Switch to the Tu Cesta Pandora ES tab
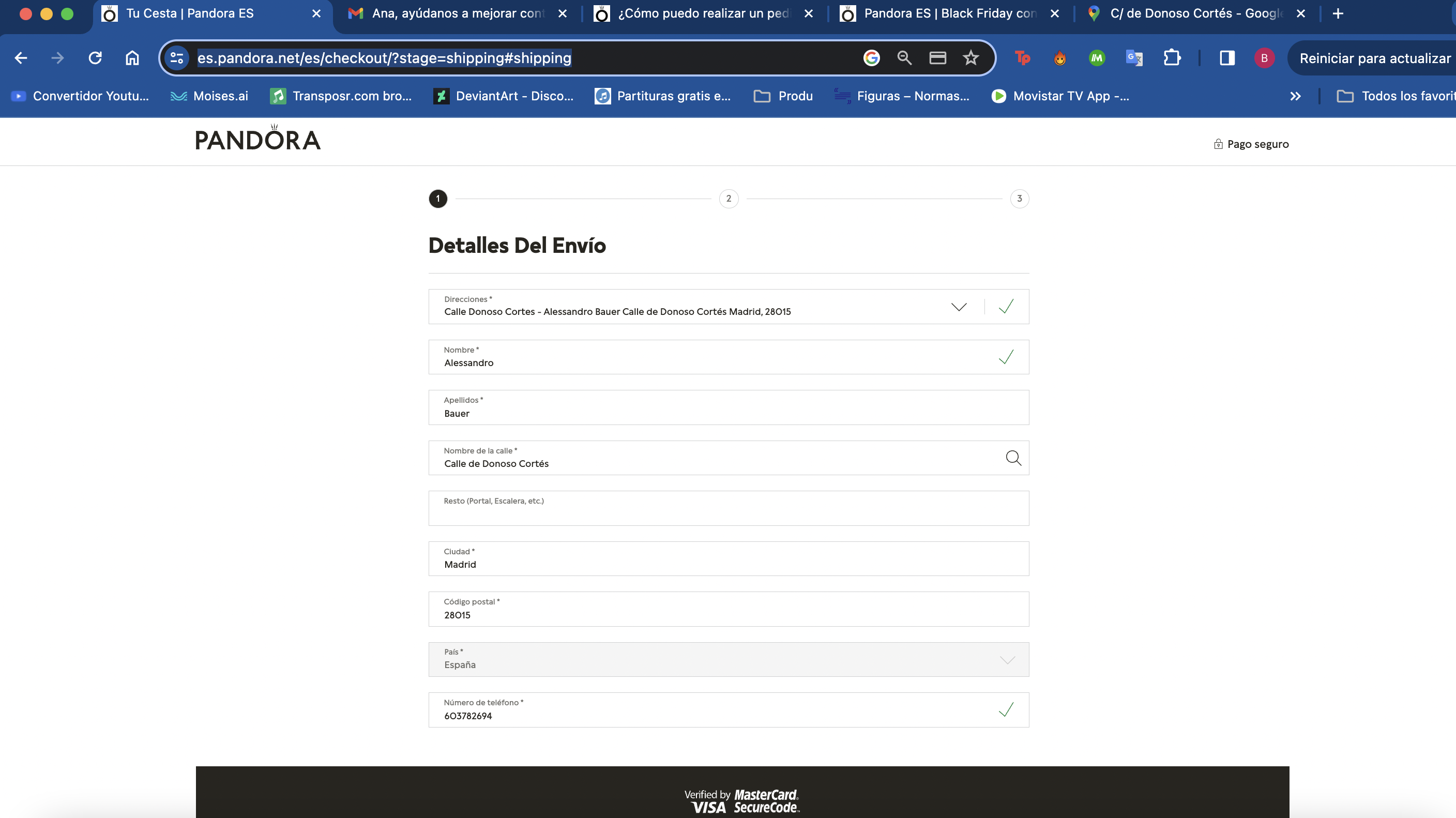 click(x=212, y=13)
